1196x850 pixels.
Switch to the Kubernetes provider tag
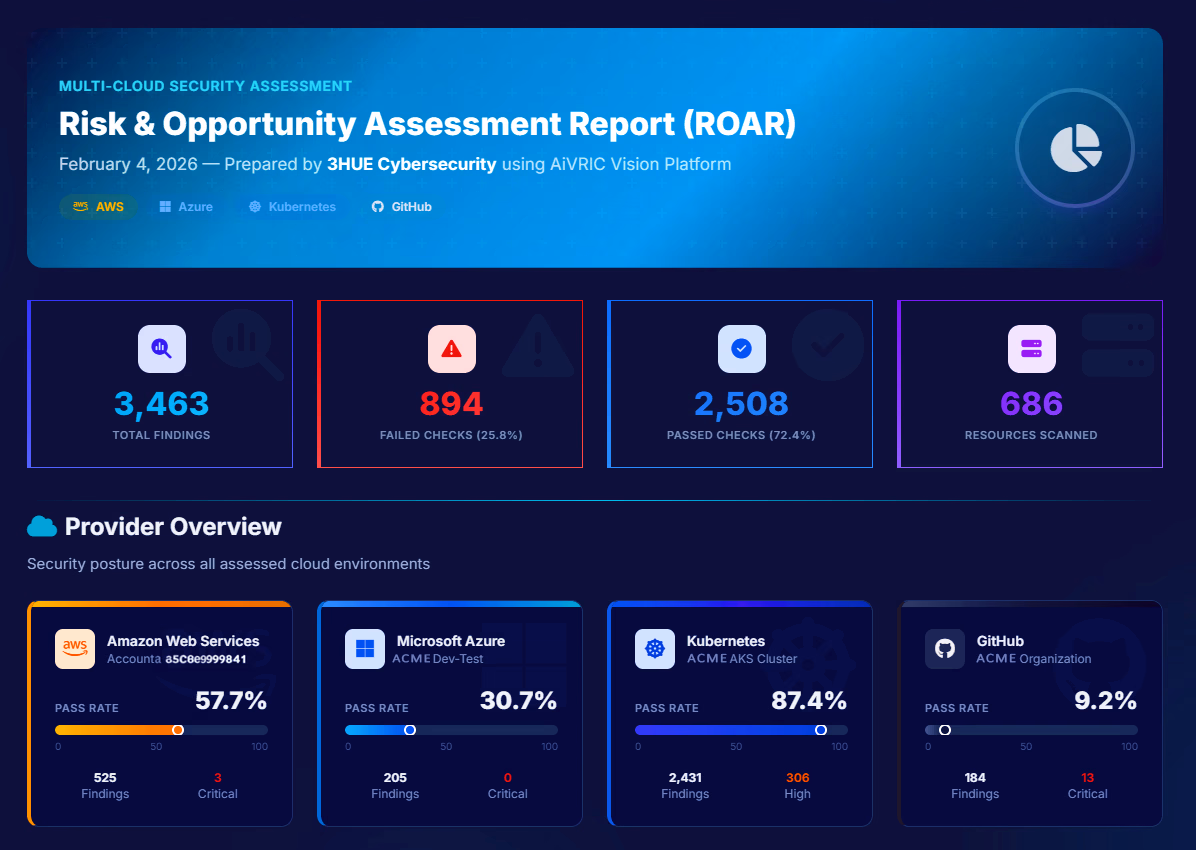(292, 207)
